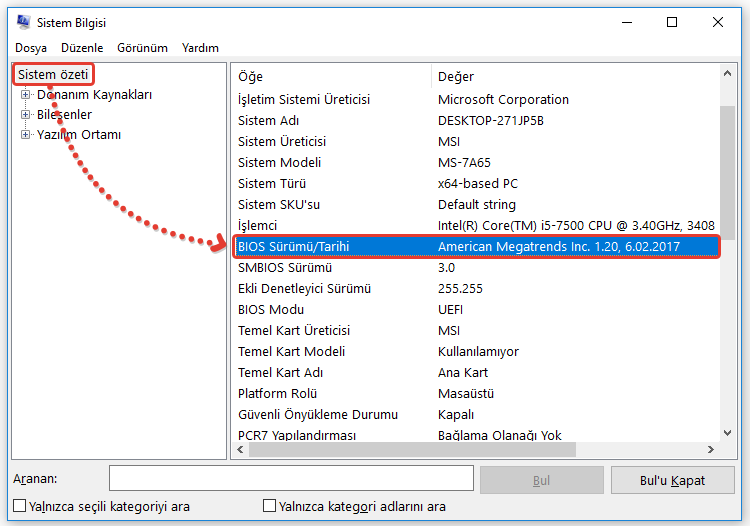Screen dimensions: 750x526
Task: Open the Görünüm menu
Action: (142, 48)
